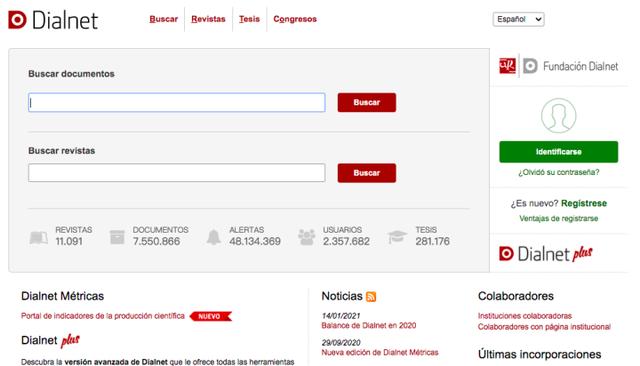
Task: Click the Últimas incorporaciones heading
Action: [539, 354]
